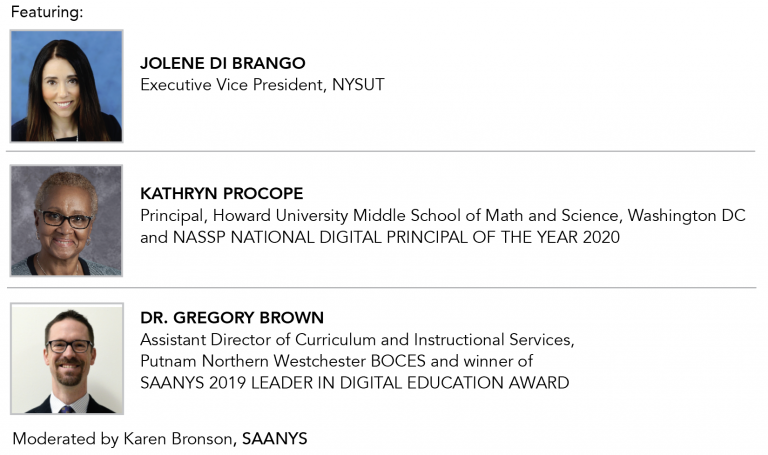Click 'Moderated by Karen Bronson' text
This screenshot has width=768, height=455.
click(x=122, y=439)
